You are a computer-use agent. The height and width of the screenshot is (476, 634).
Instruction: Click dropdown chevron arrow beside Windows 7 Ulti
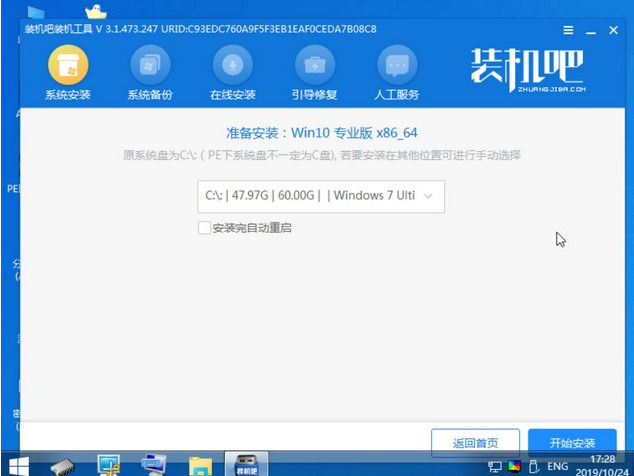tap(428, 197)
